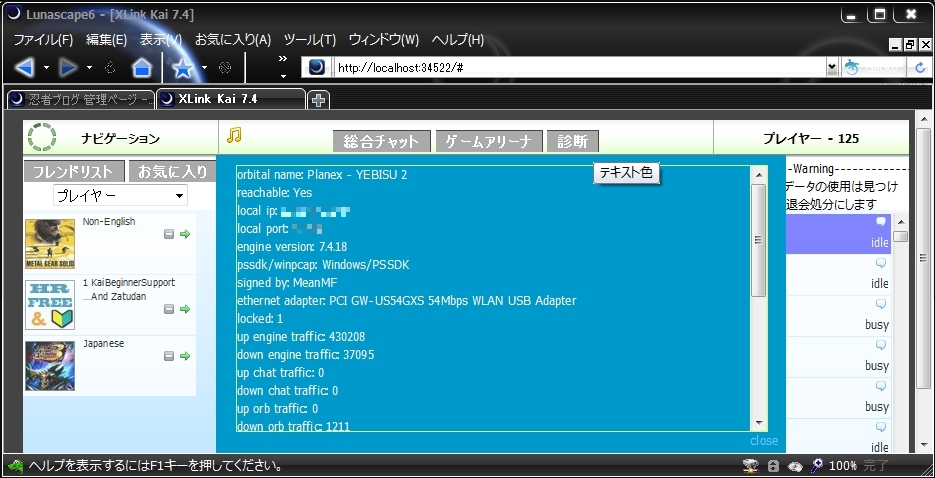Click the ゲームアリーナ button
The height and width of the screenshot is (478, 935).
[489, 141]
